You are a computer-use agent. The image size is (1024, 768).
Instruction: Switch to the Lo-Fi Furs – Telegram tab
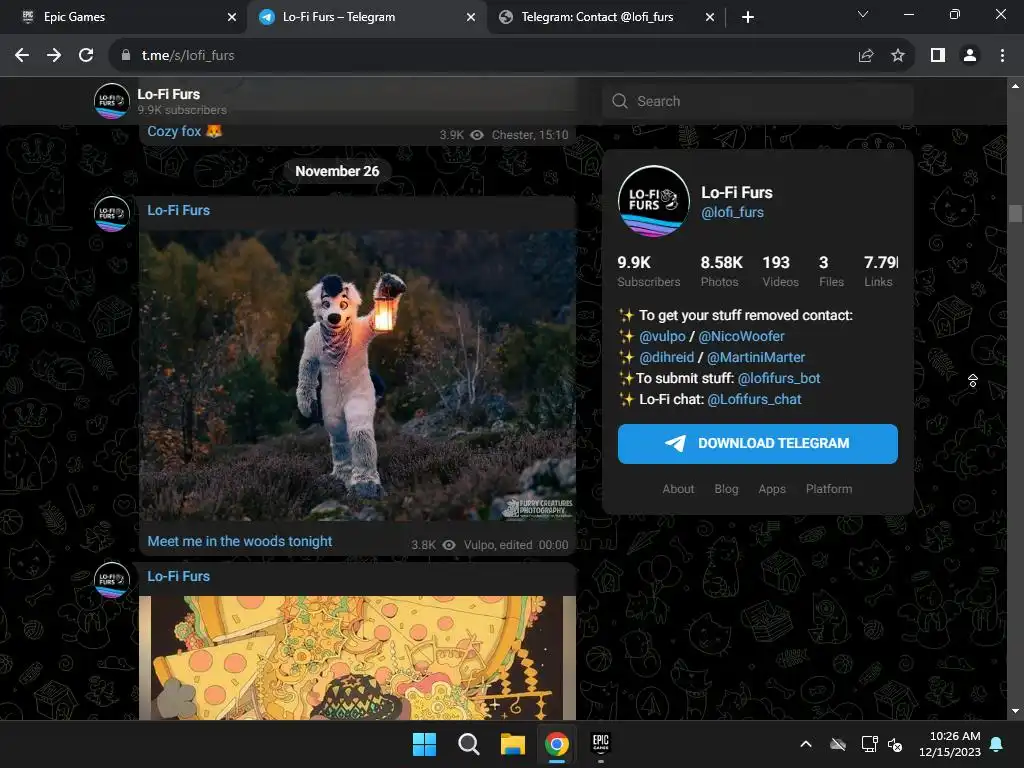tap(366, 17)
